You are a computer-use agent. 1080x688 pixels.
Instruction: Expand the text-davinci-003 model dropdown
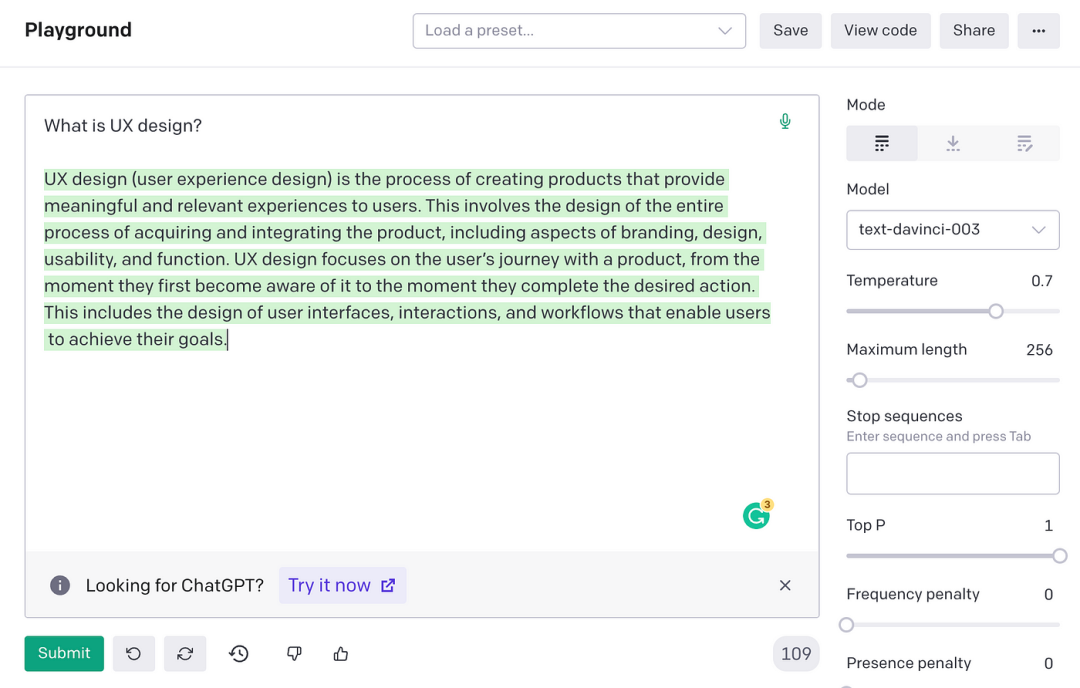pyautogui.click(x=952, y=230)
